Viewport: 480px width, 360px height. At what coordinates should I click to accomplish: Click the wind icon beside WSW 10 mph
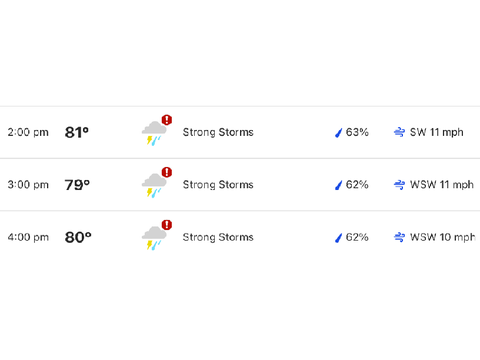coord(399,237)
